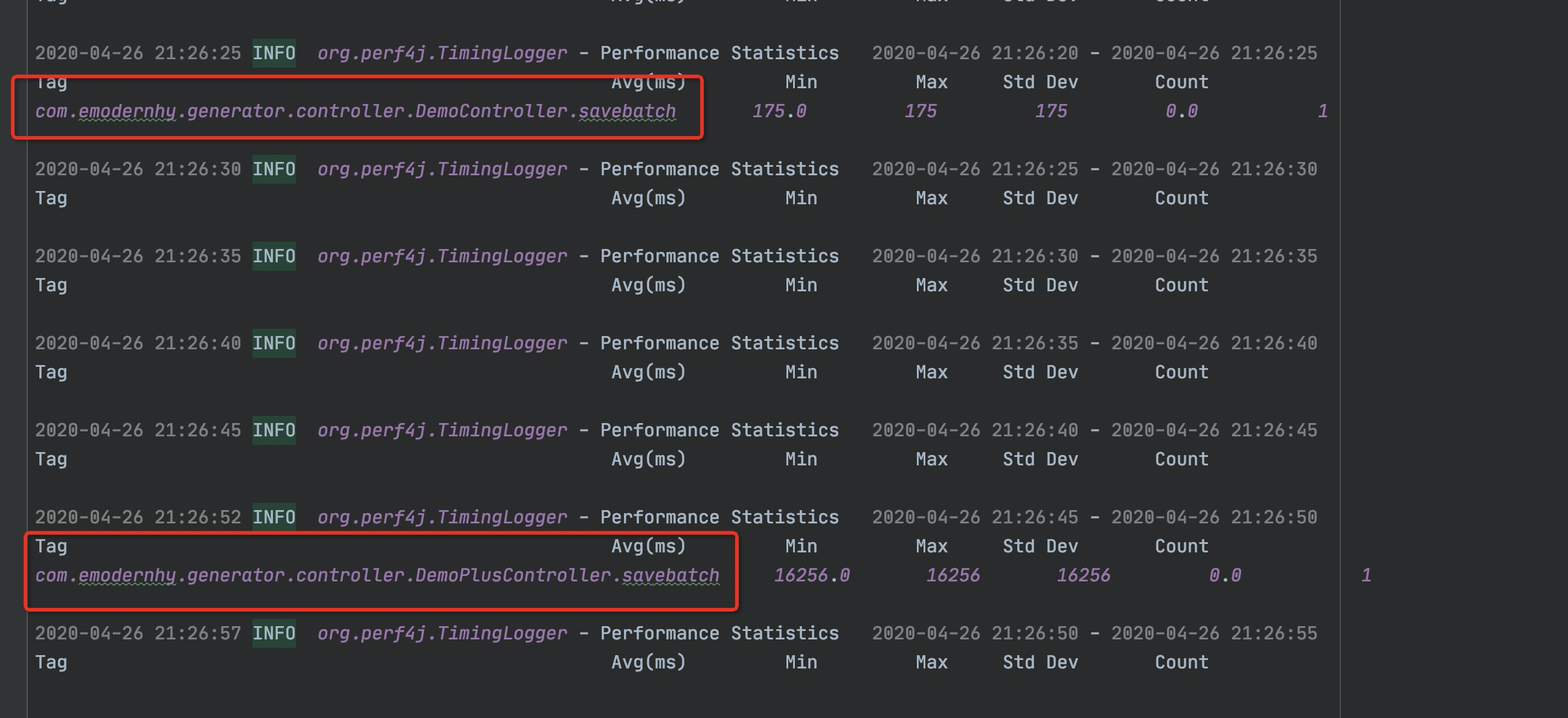Select the Count value 1 on DemoPlusController row

1367,575
